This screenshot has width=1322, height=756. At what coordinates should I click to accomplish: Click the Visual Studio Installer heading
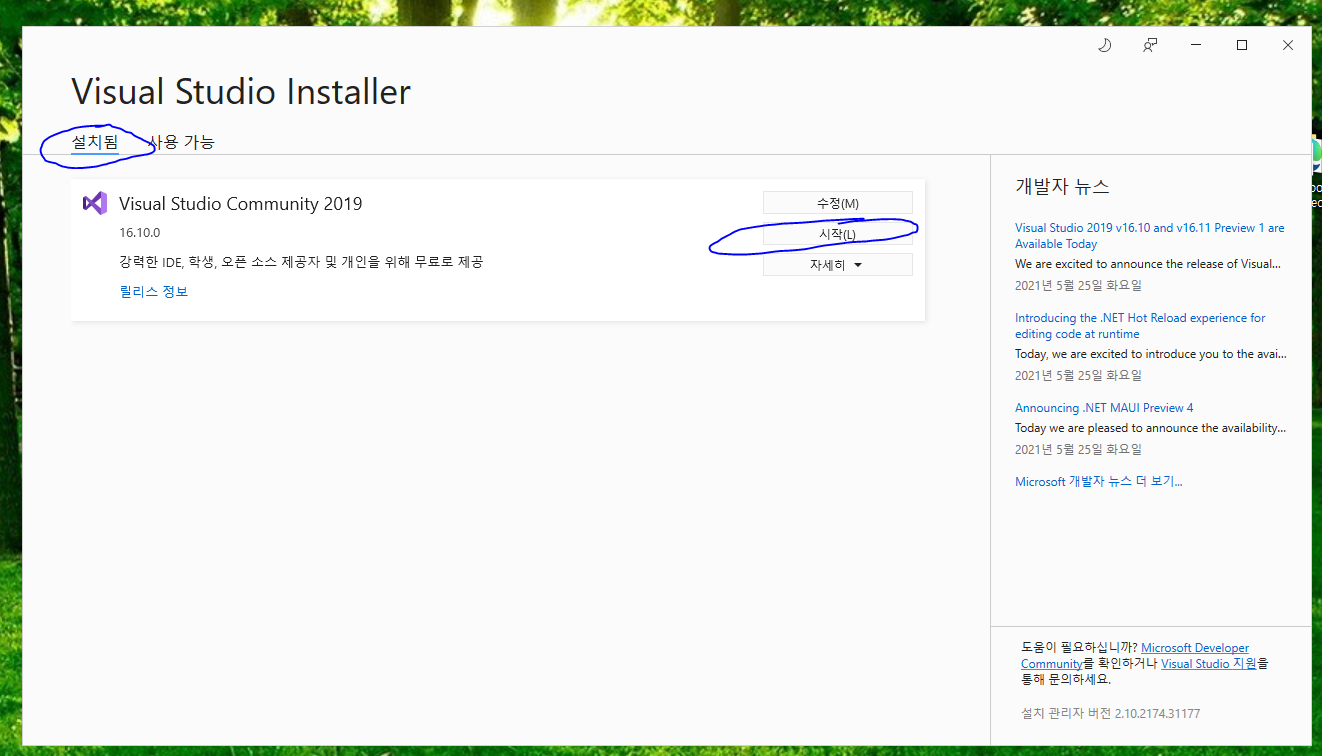pos(241,92)
